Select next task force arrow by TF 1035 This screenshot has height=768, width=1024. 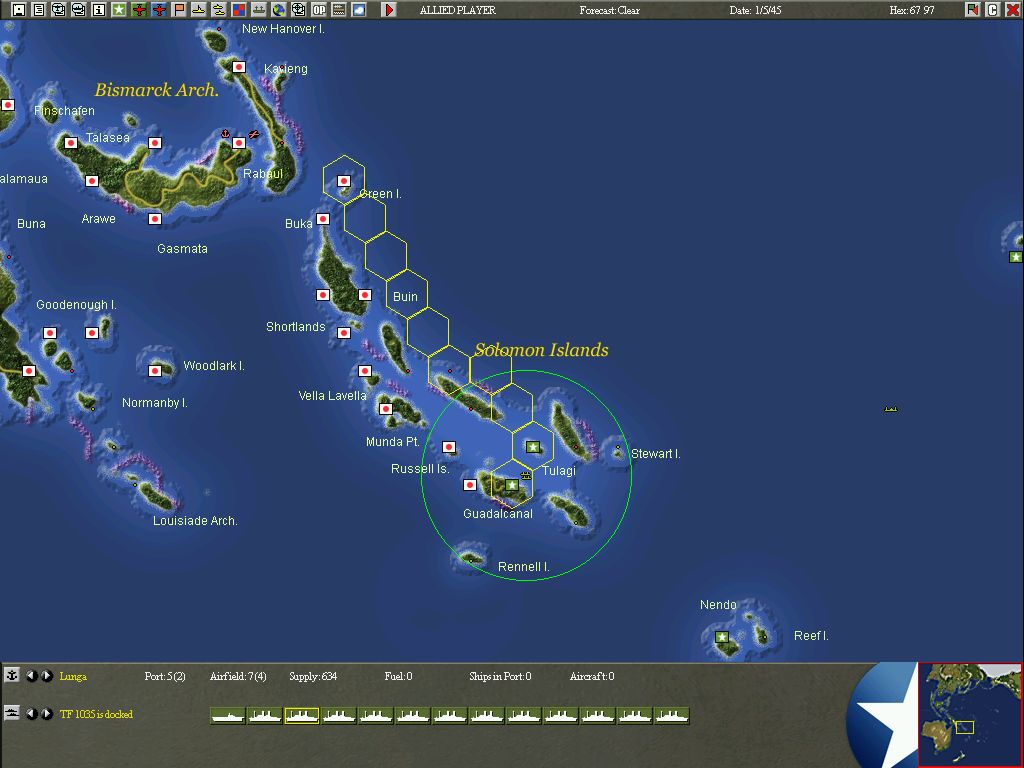pyautogui.click(x=47, y=714)
